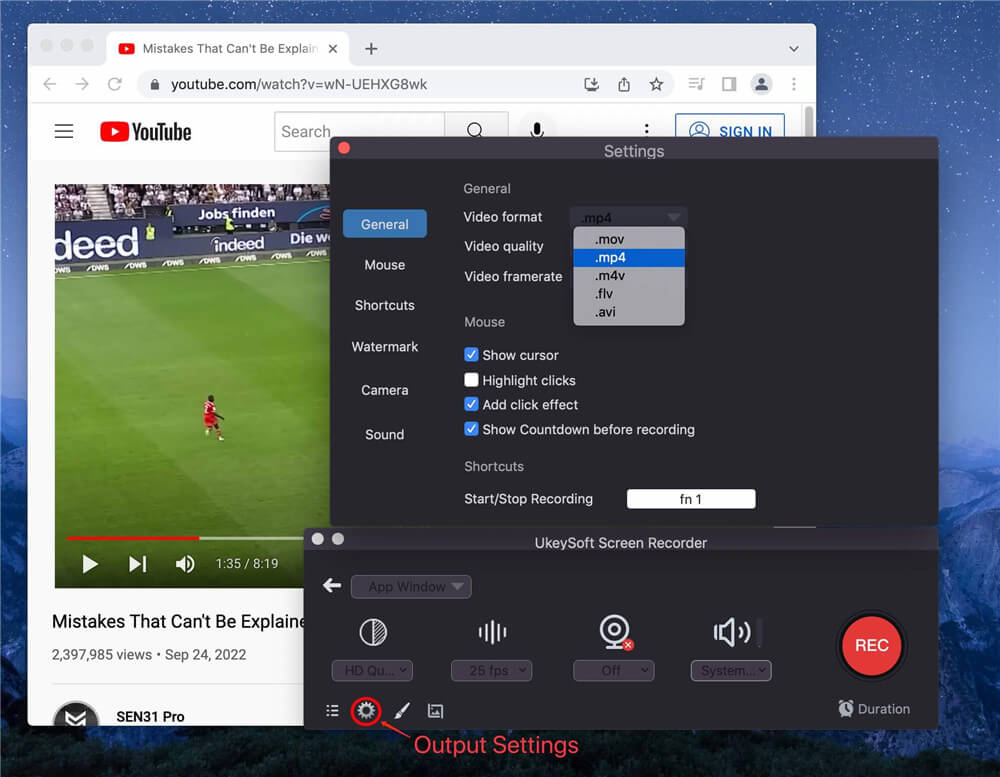
Task: Open a new browser tab
Action: [371, 48]
